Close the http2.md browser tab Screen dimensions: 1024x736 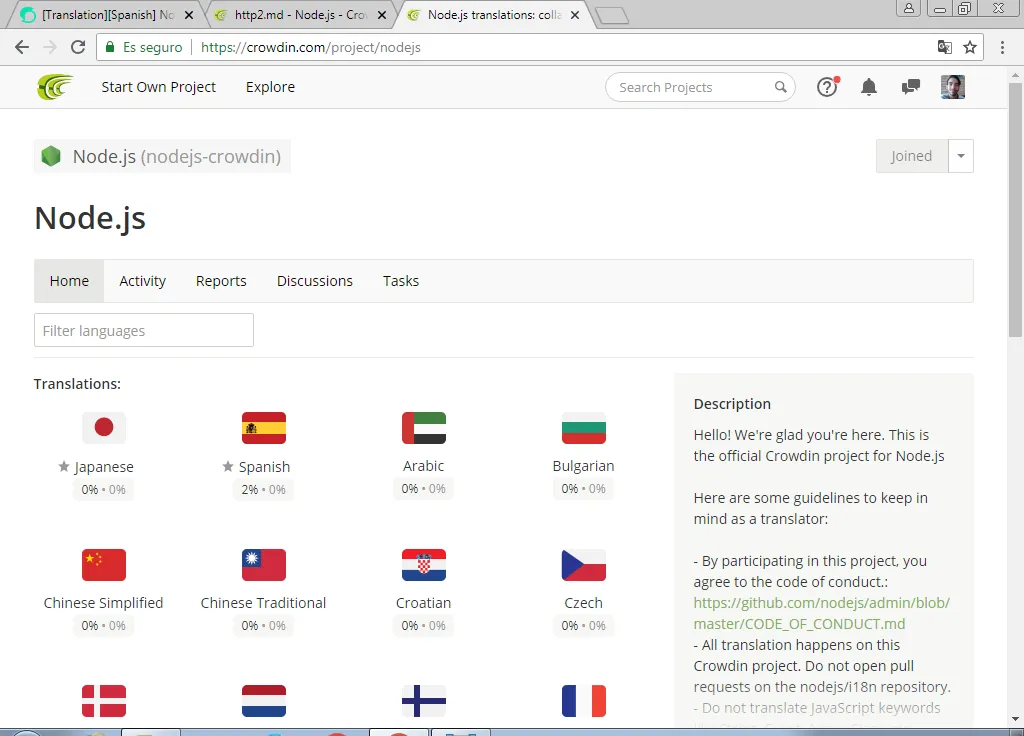click(x=382, y=15)
